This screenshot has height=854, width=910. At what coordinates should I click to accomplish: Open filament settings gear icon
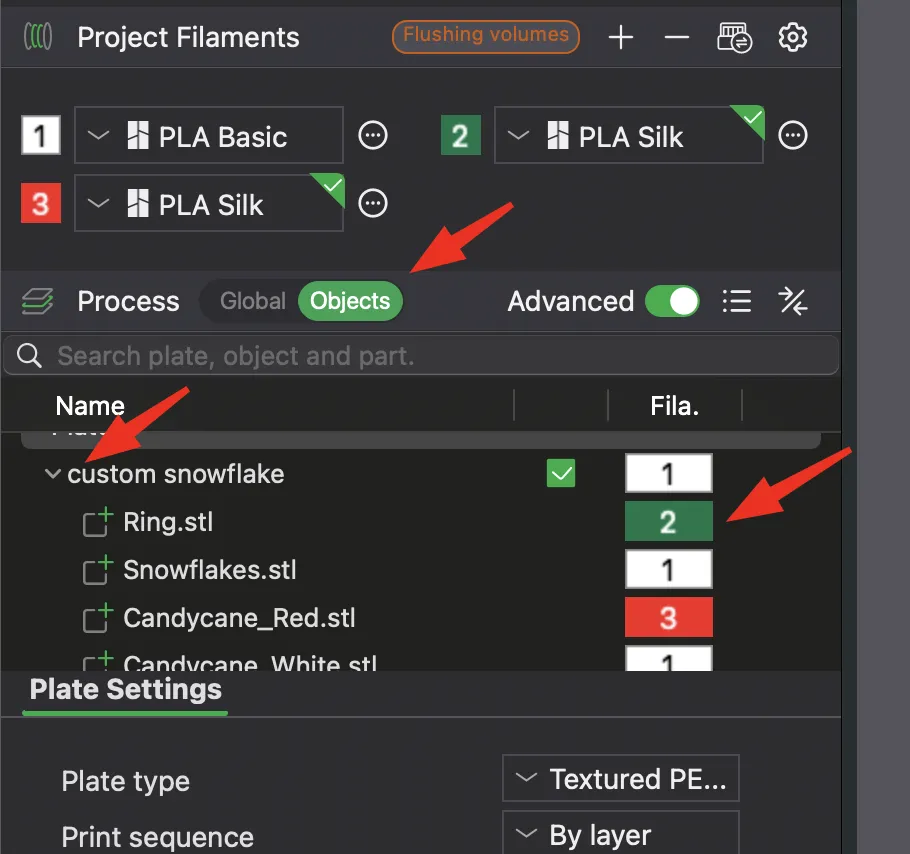[793, 38]
